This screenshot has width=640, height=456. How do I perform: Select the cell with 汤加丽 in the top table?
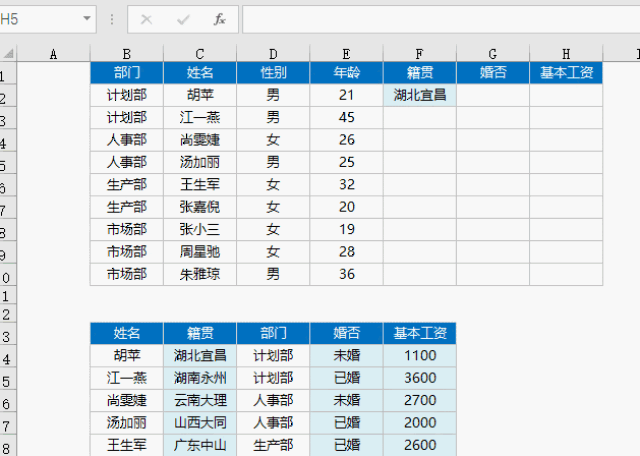click(x=200, y=162)
